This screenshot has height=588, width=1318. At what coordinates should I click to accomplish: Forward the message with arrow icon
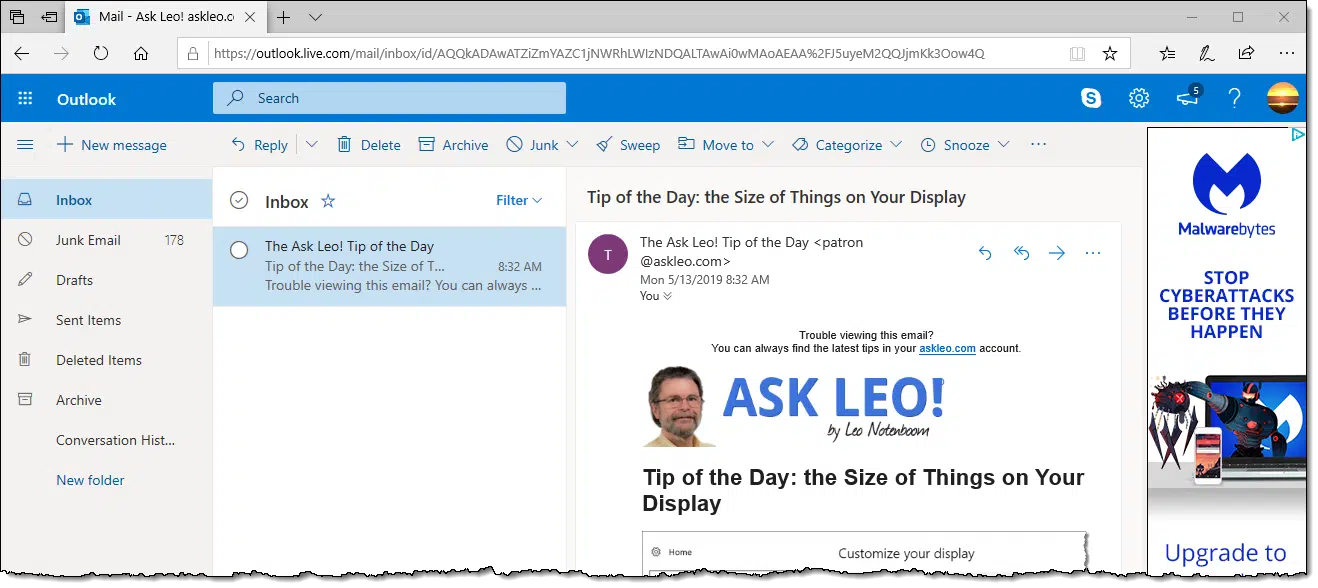1057,253
